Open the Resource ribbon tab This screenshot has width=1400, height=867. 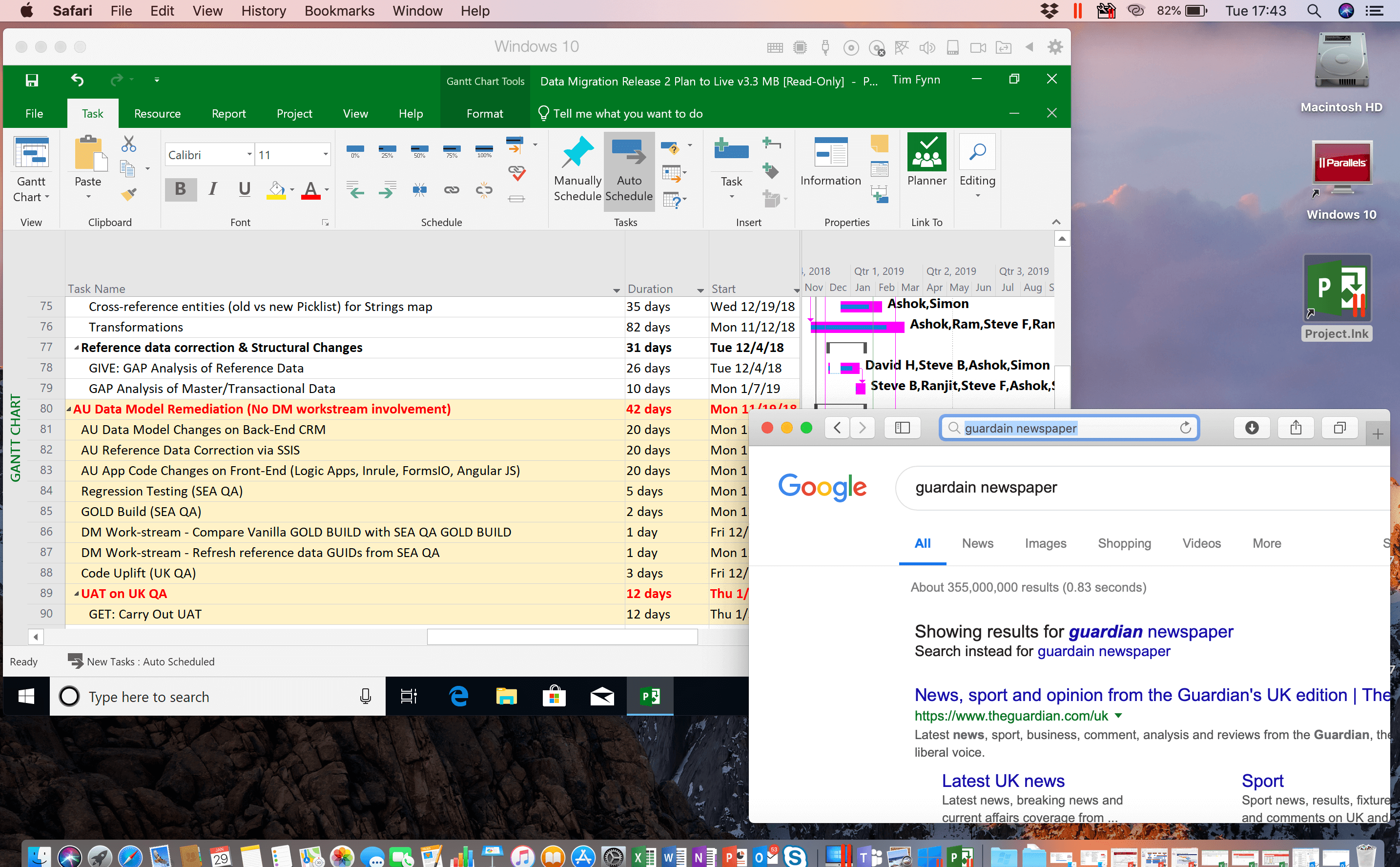click(x=158, y=113)
